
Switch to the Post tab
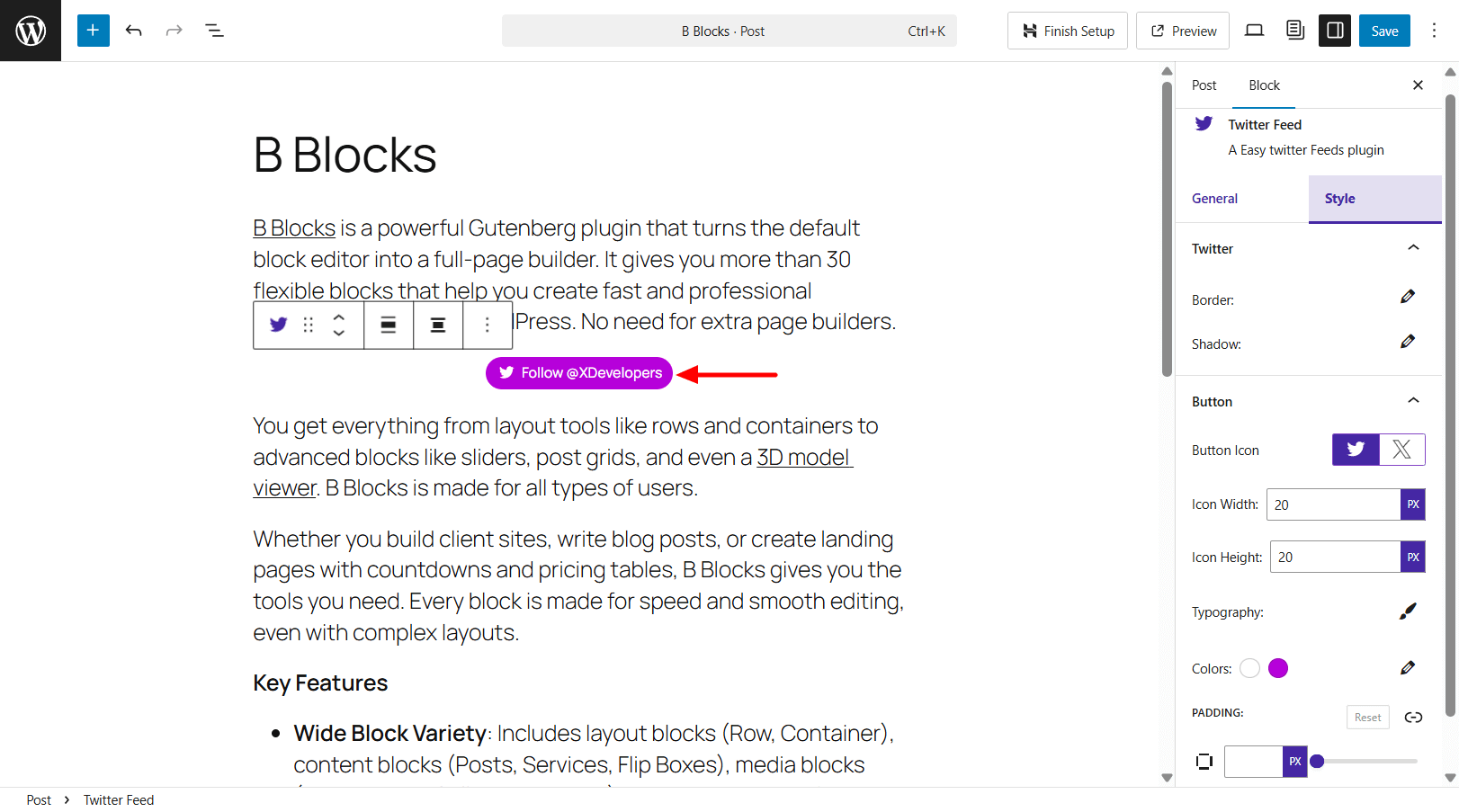point(1204,85)
